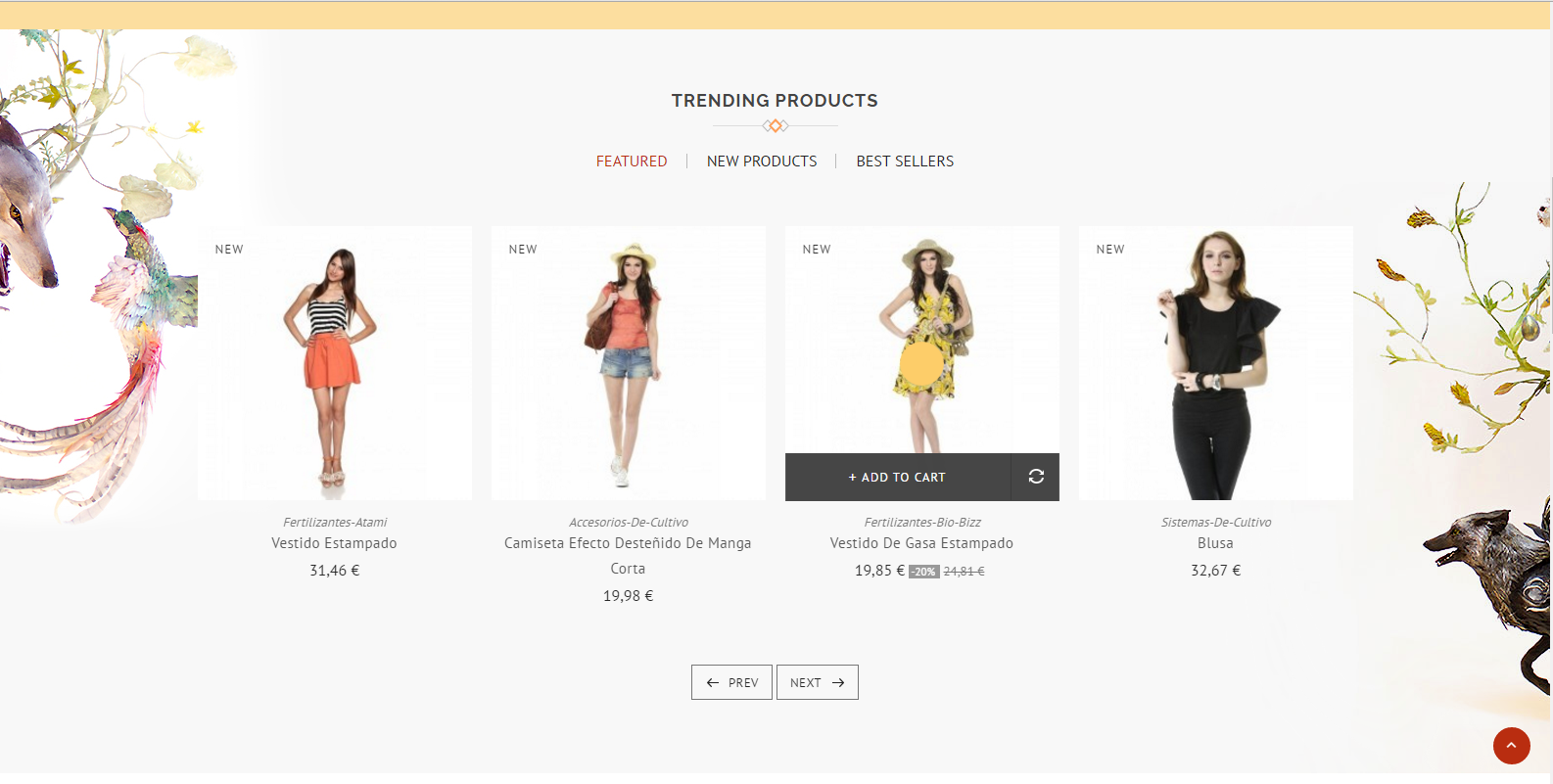Select the Best Sellers tab
This screenshot has width=1553, height=784.
point(905,161)
